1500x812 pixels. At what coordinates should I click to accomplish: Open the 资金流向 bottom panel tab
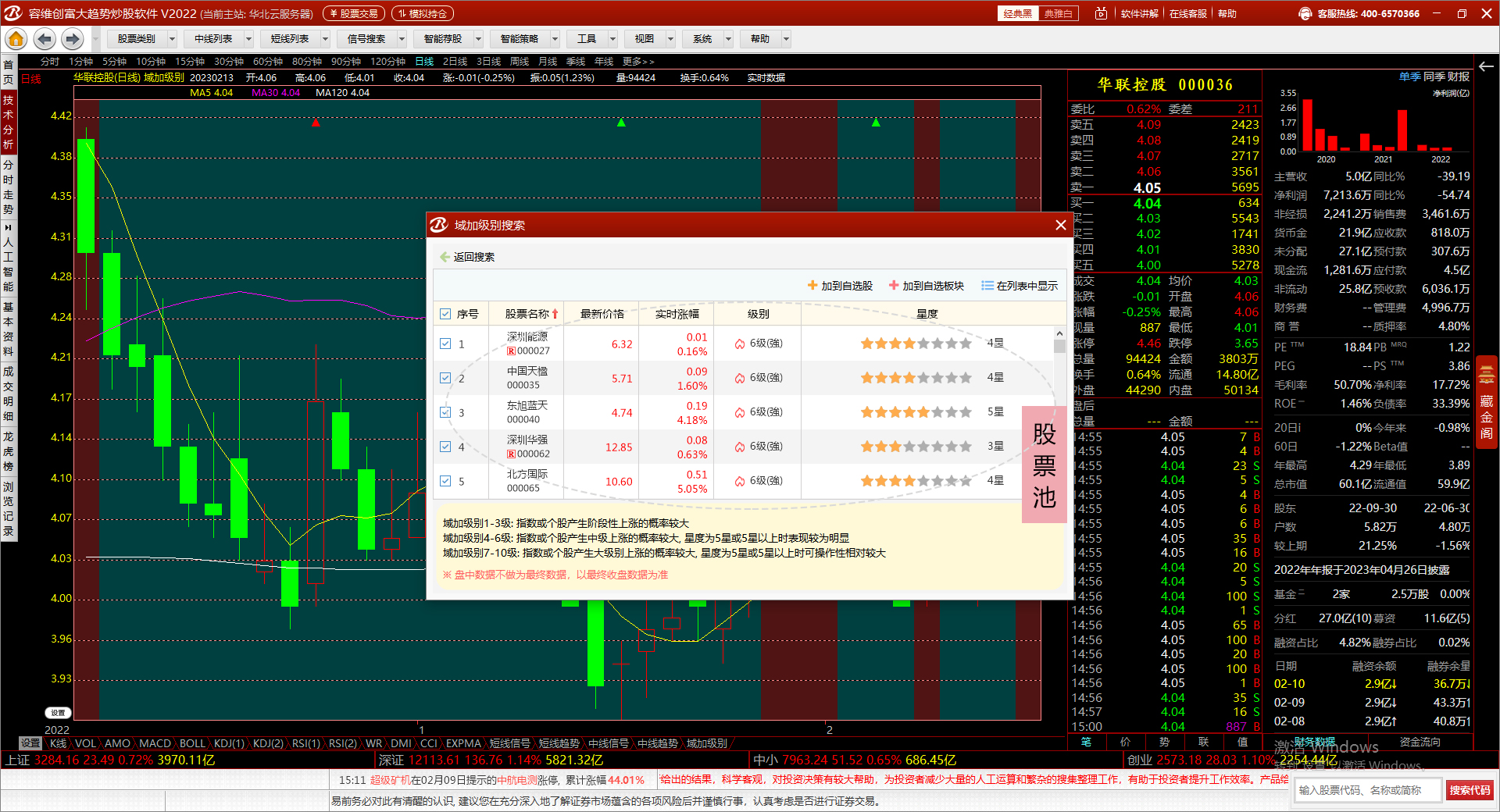pos(1420,742)
